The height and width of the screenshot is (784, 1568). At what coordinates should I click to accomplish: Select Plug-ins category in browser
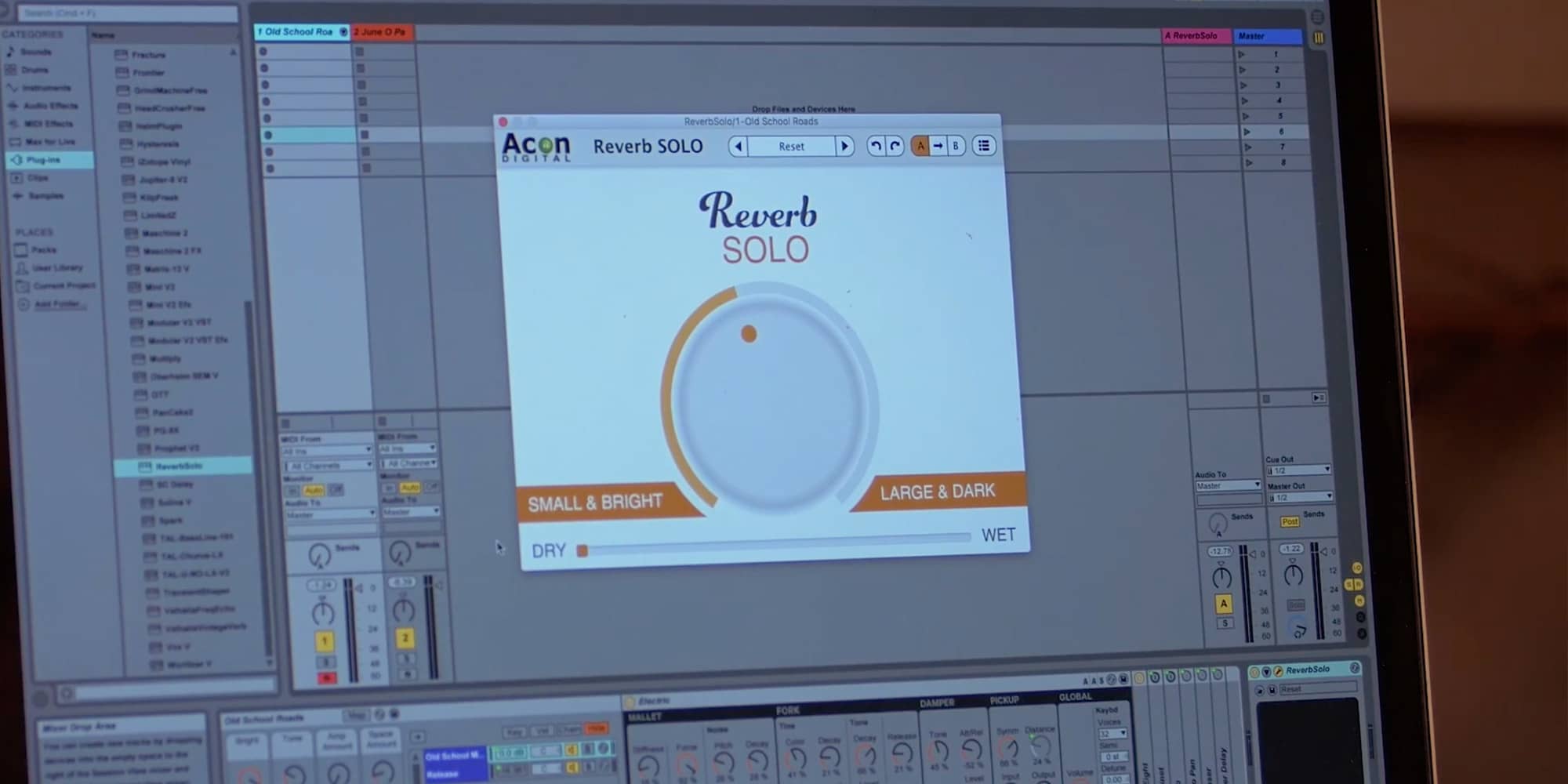point(49,160)
